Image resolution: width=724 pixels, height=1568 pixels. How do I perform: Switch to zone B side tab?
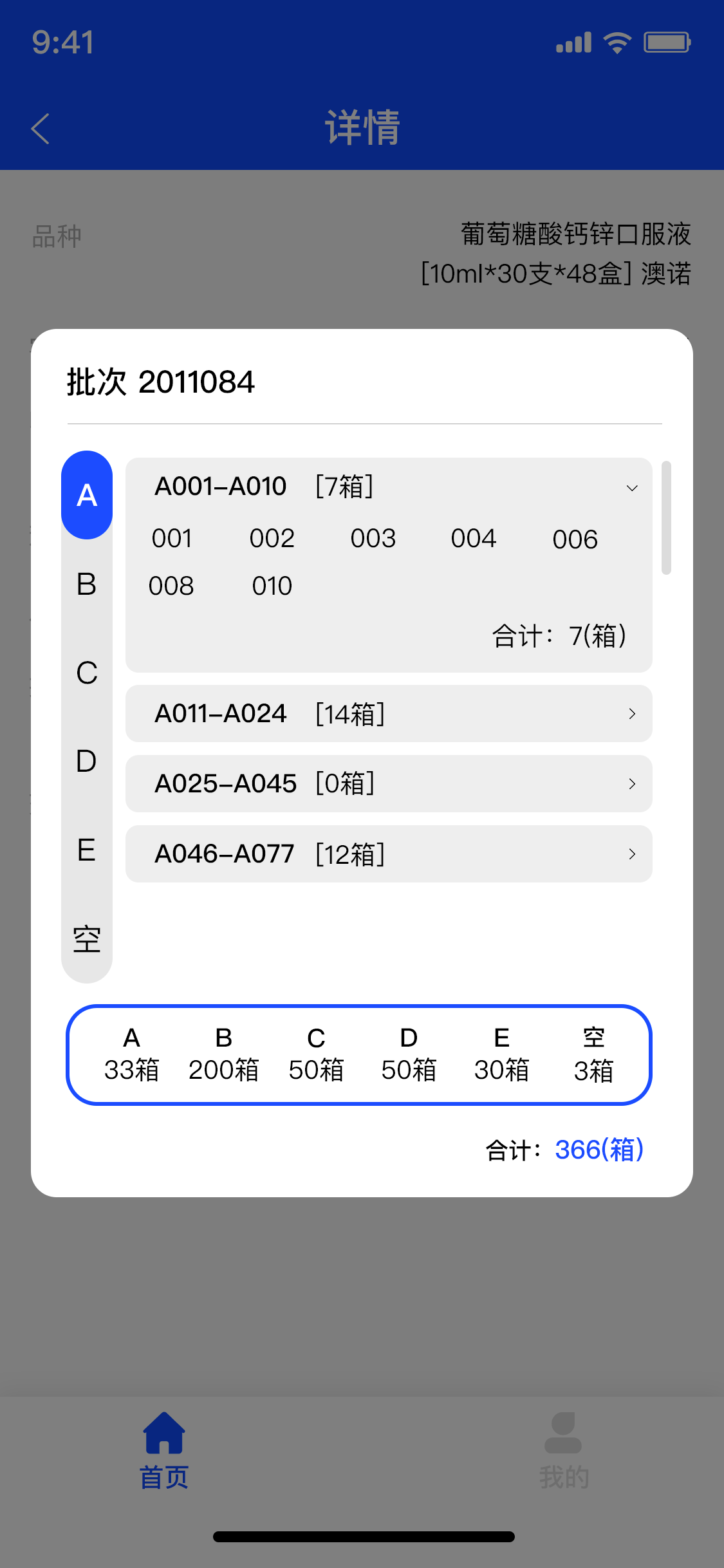(x=87, y=584)
